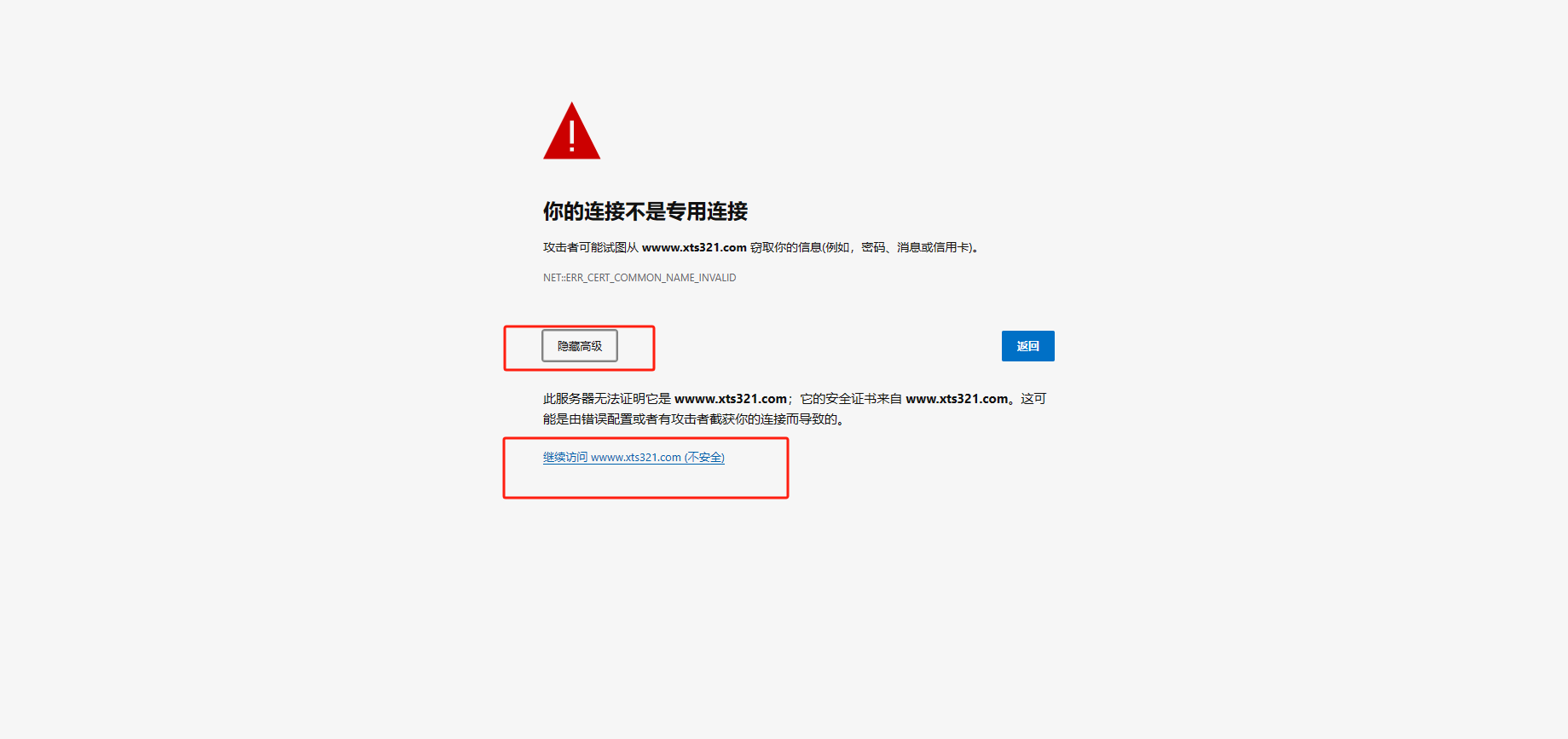The width and height of the screenshot is (1568, 739).
Task: Click bold wwww.xts321.com after 此服务器无法证明它是
Action: point(731,399)
